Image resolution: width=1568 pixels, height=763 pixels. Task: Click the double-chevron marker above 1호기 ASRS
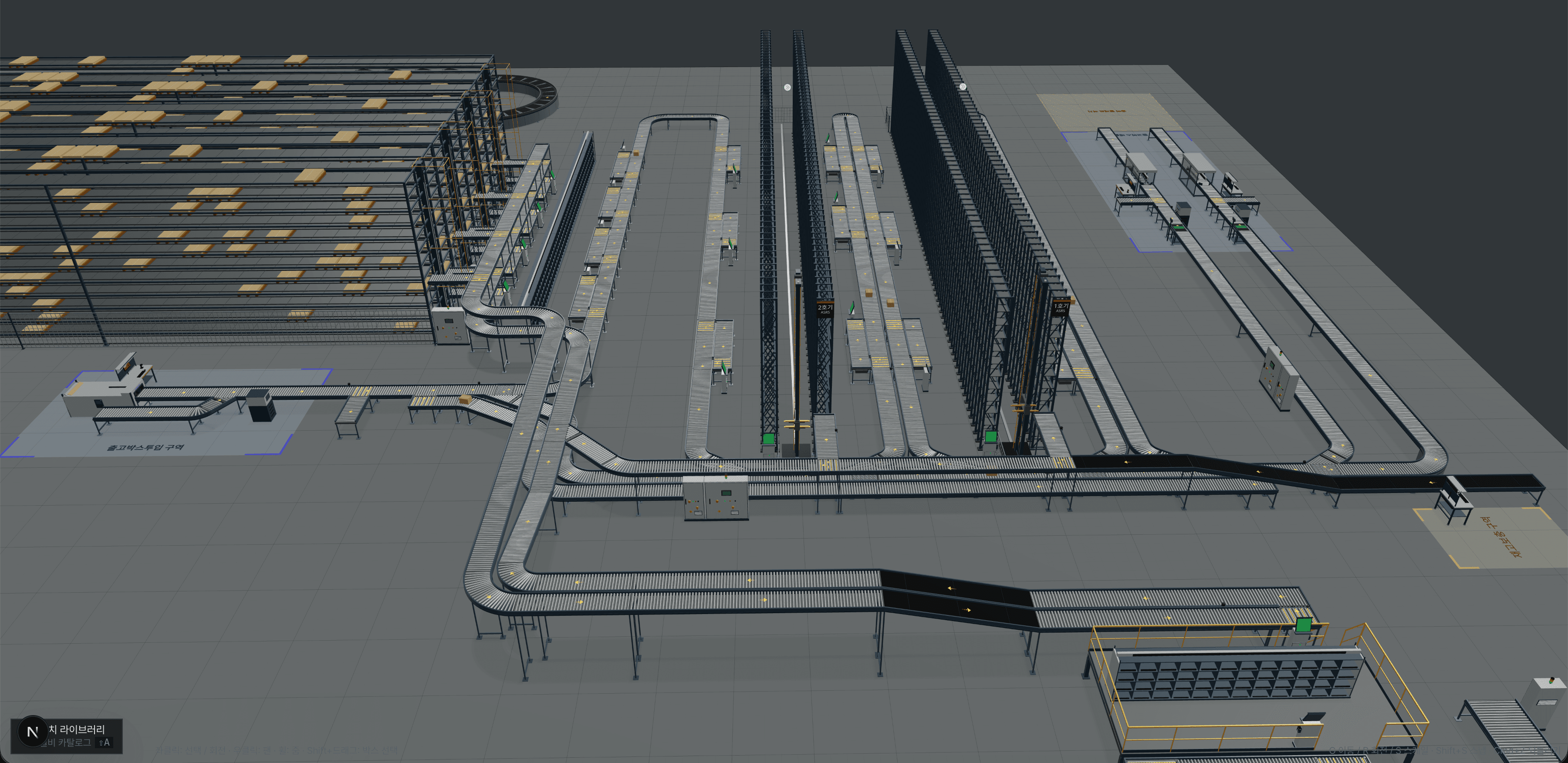(962, 87)
